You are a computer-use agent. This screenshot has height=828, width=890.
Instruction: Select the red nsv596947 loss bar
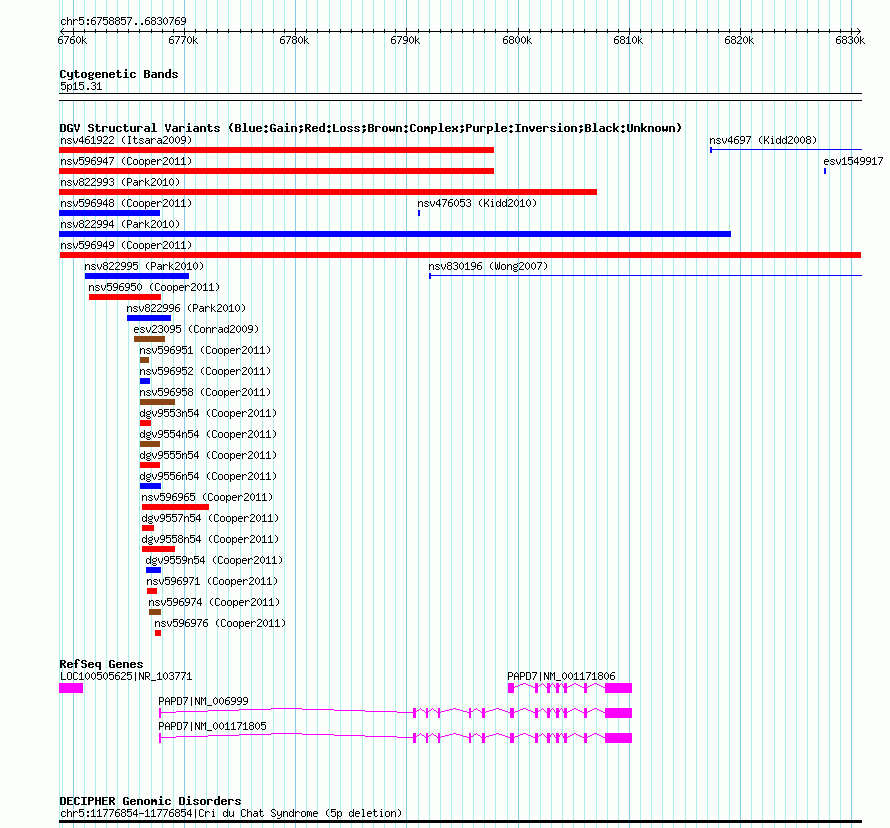pyautogui.click(x=276, y=171)
